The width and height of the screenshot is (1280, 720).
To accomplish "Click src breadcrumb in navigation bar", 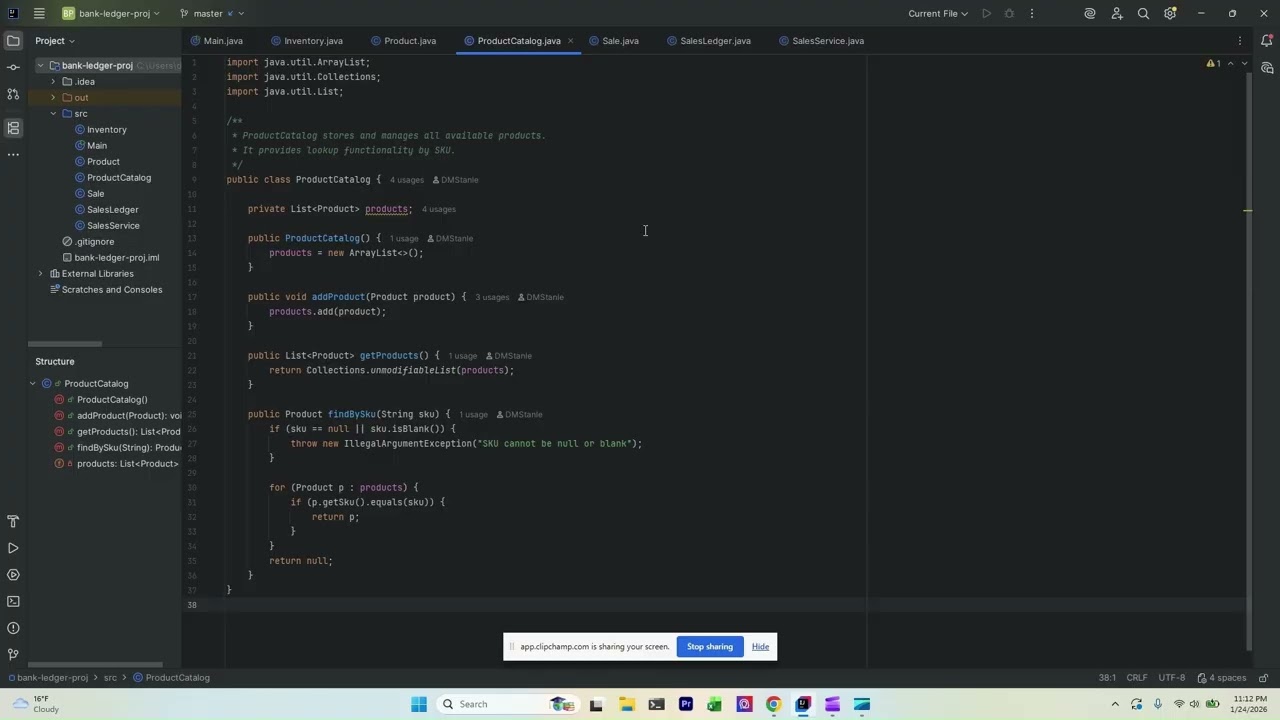I will tap(110, 677).
